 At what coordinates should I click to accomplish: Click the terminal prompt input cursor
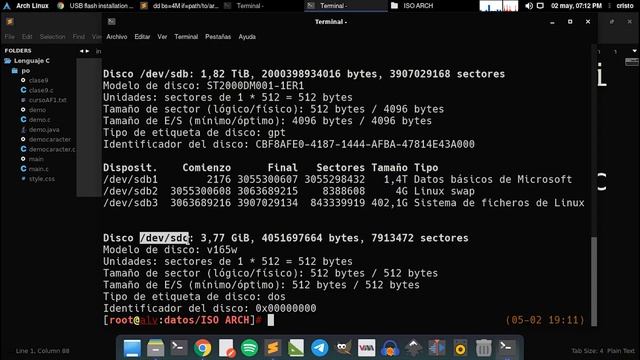(x=271, y=320)
